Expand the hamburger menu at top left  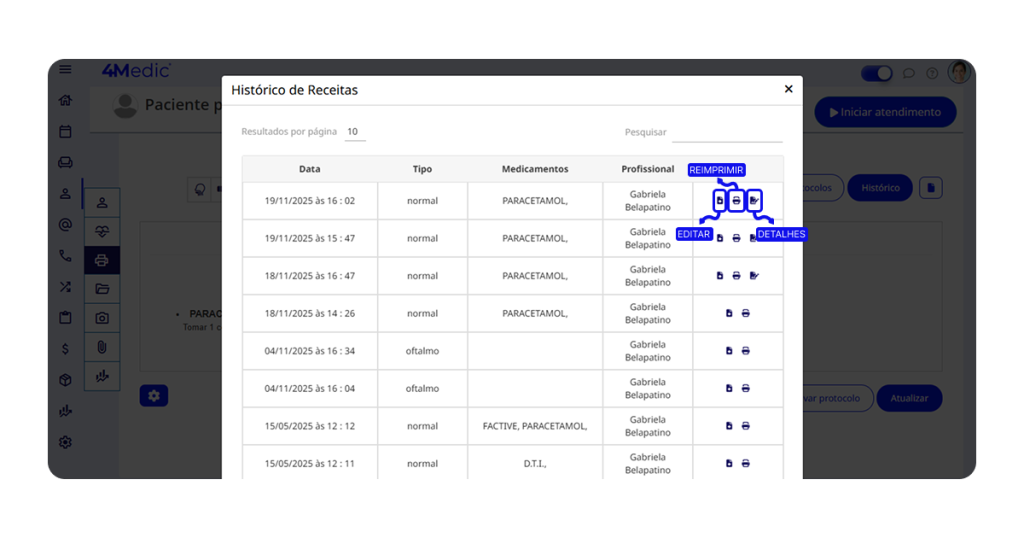point(65,70)
